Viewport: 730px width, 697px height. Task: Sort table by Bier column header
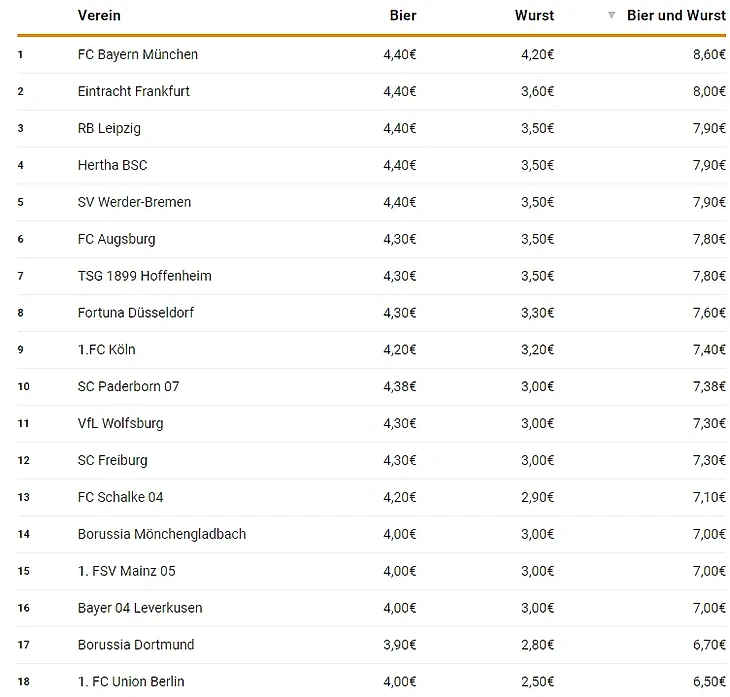tap(402, 16)
